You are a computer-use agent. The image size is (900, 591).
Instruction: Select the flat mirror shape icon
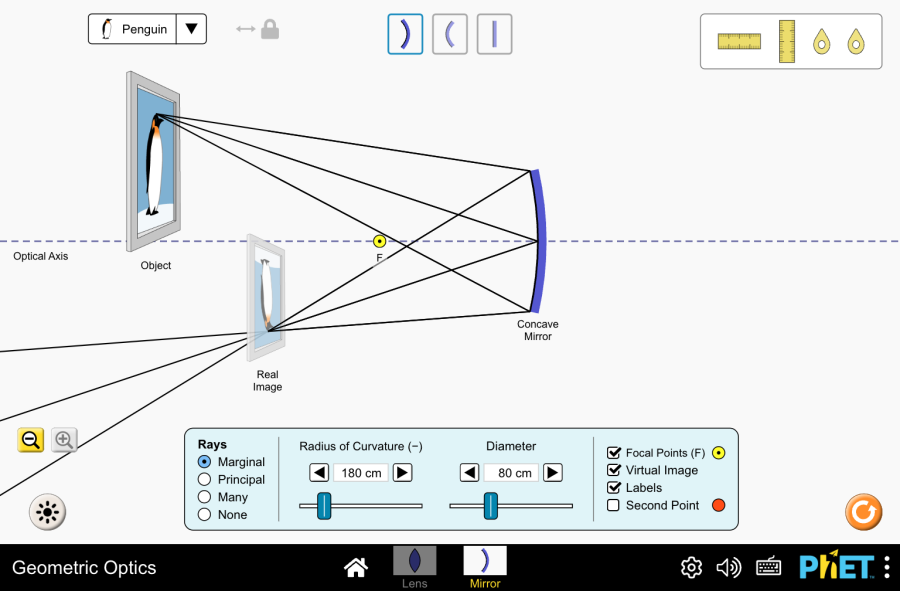tap(494, 34)
